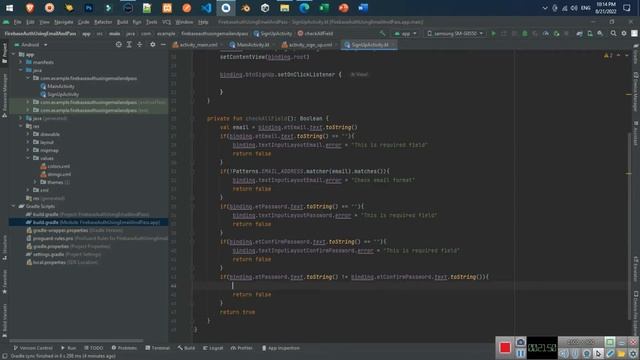Click the Profile app icon in the toolbar
This screenshot has width=640, height=360.
coord(546,33)
